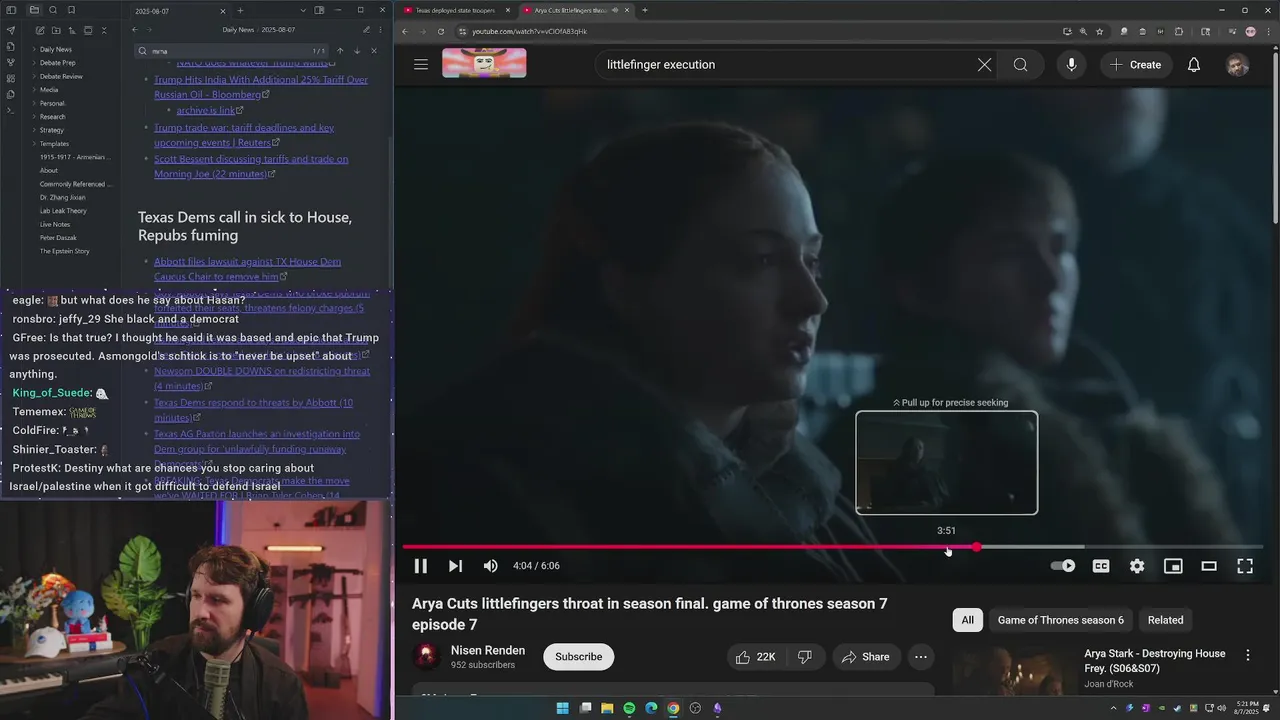Expand the Debate Review folder
The height and width of the screenshot is (720, 1280).
tap(61, 76)
